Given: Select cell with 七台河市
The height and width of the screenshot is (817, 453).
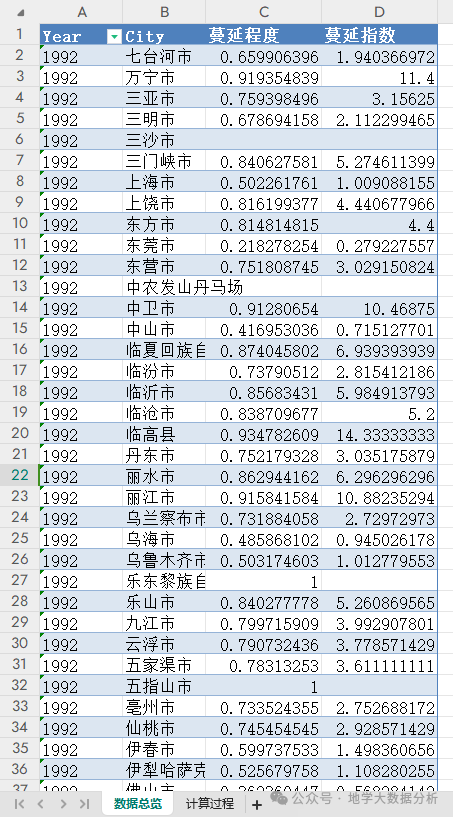Looking at the screenshot, I should pyautogui.click(x=164, y=56).
